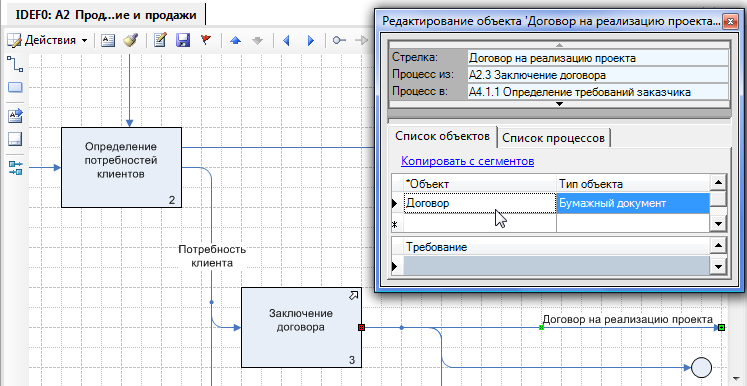Image resolution: width=747 pixels, height=386 pixels.
Task: Click the red flag toolbar icon
Action: coord(206,41)
